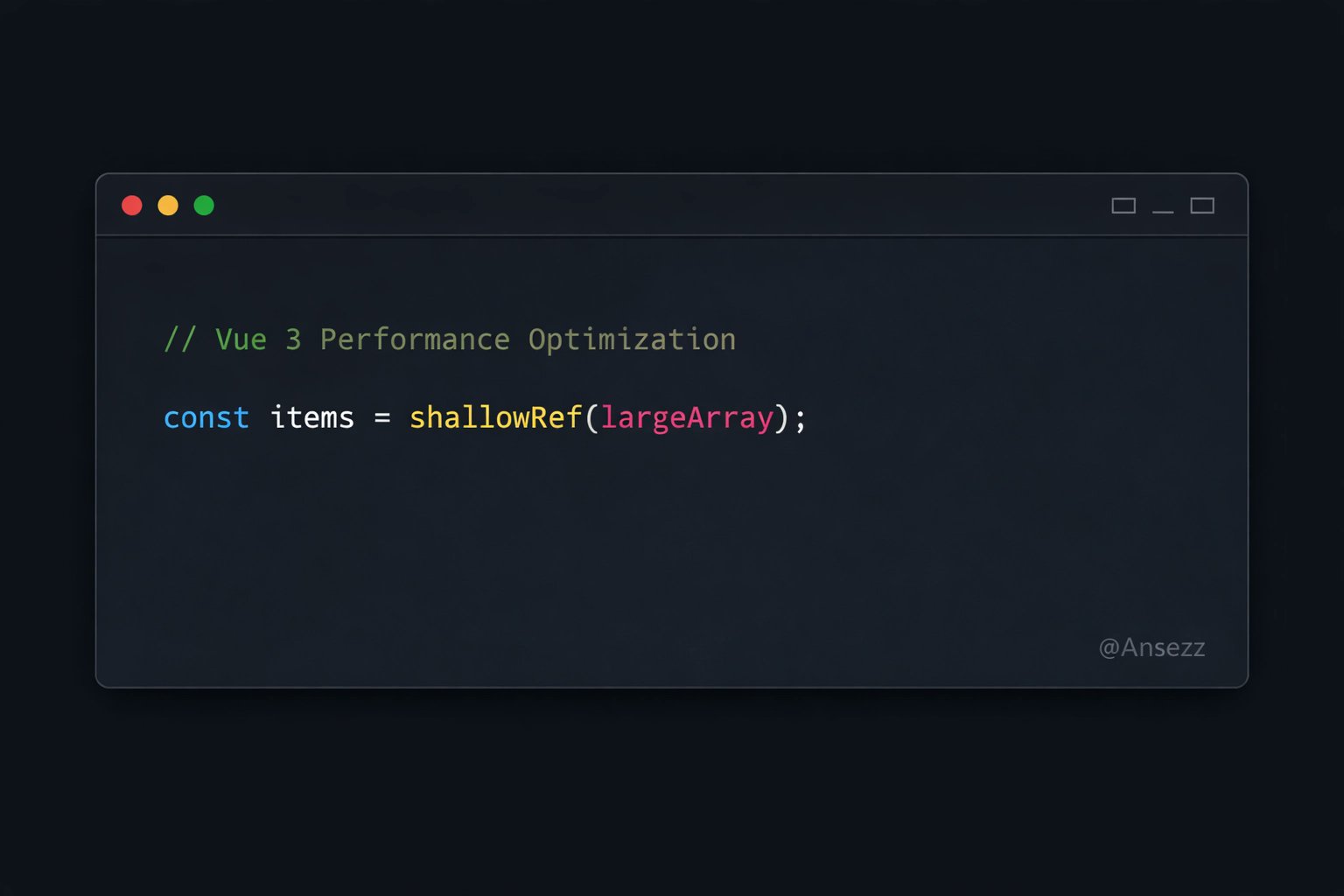Viewport: 1344px width, 896px height.
Task: Click the leftmost outlined rectangle icon in title bar
Action: pos(1123,206)
